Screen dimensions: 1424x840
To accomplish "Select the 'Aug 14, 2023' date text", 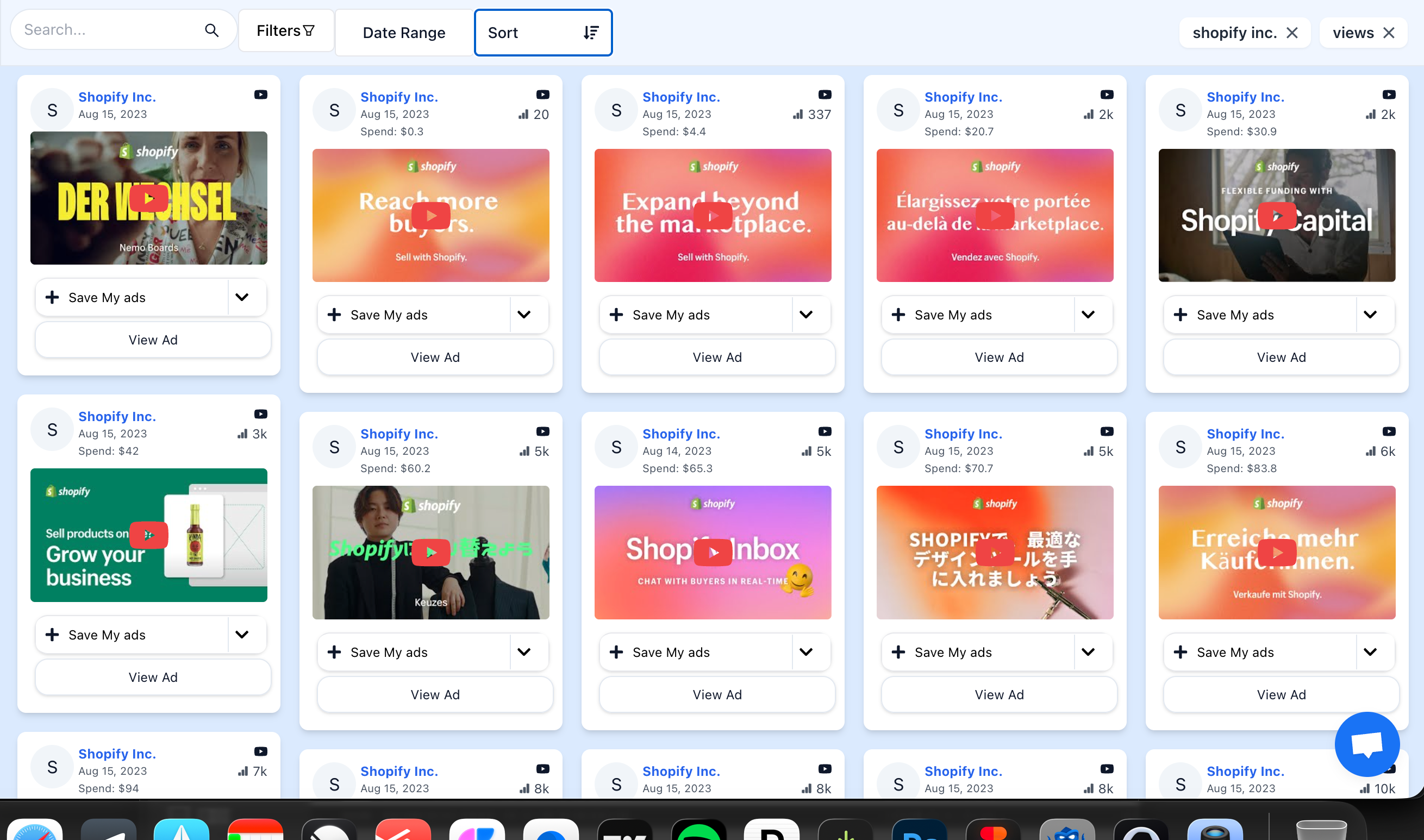I will pyautogui.click(x=677, y=451).
